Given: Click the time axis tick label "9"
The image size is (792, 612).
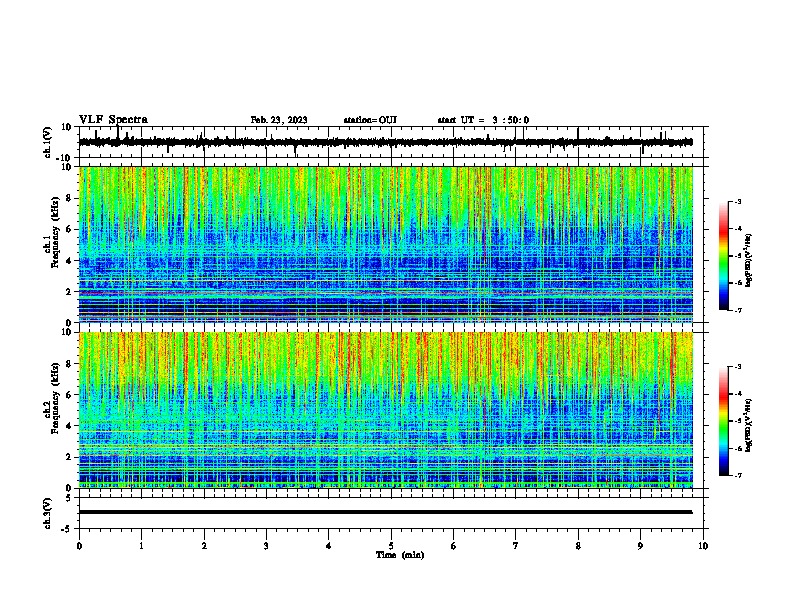Looking at the screenshot, I should point(640,546).
